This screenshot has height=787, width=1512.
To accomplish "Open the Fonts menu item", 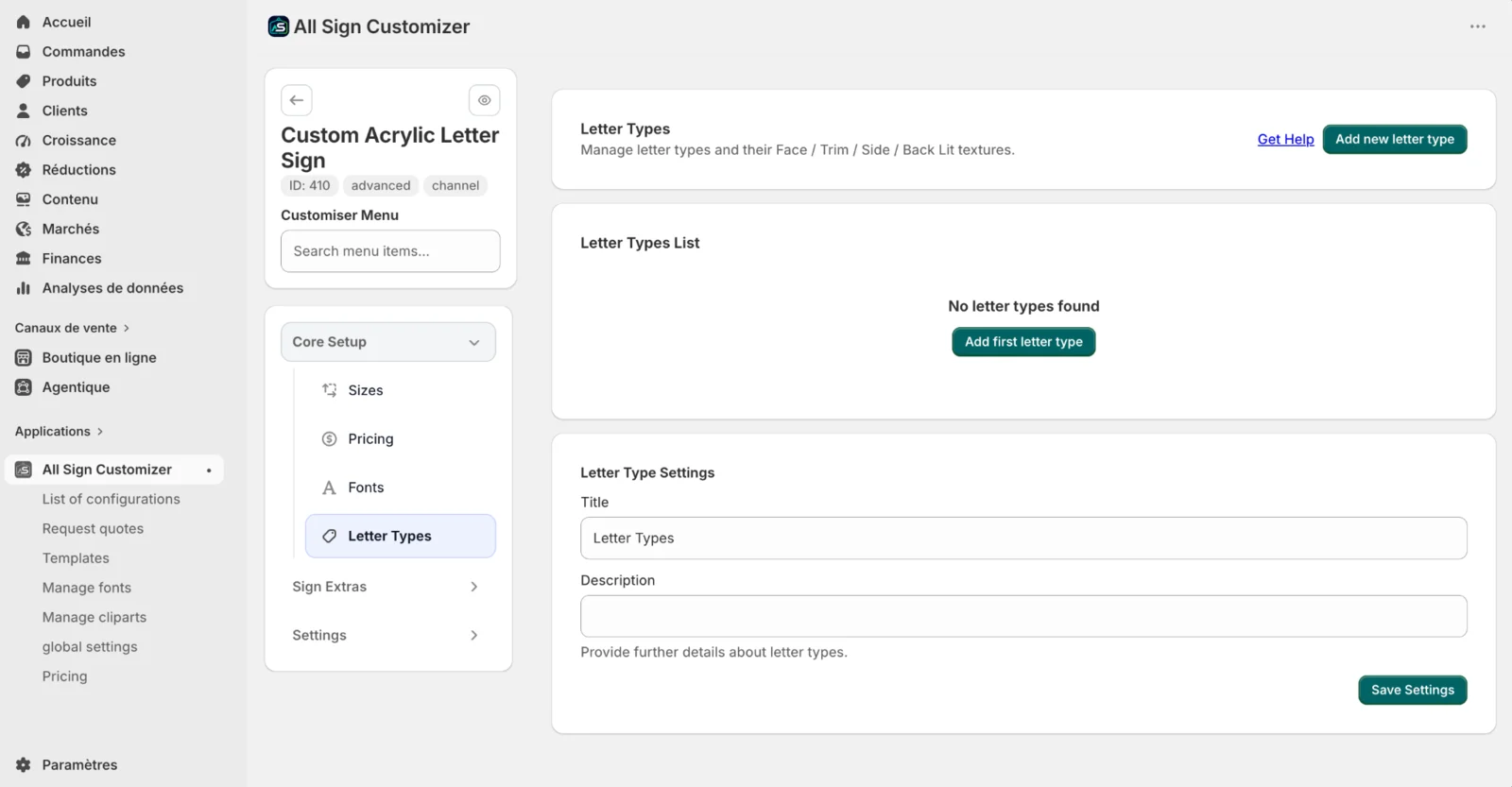I will [x=401, y=488].
